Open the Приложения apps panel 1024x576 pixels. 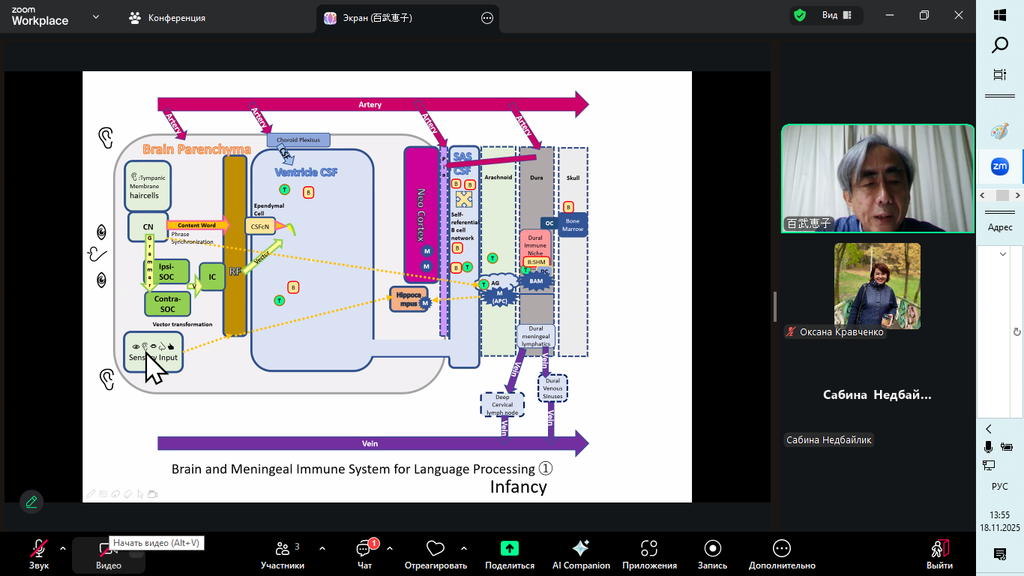pyautogui.click(x=649, y=549)
